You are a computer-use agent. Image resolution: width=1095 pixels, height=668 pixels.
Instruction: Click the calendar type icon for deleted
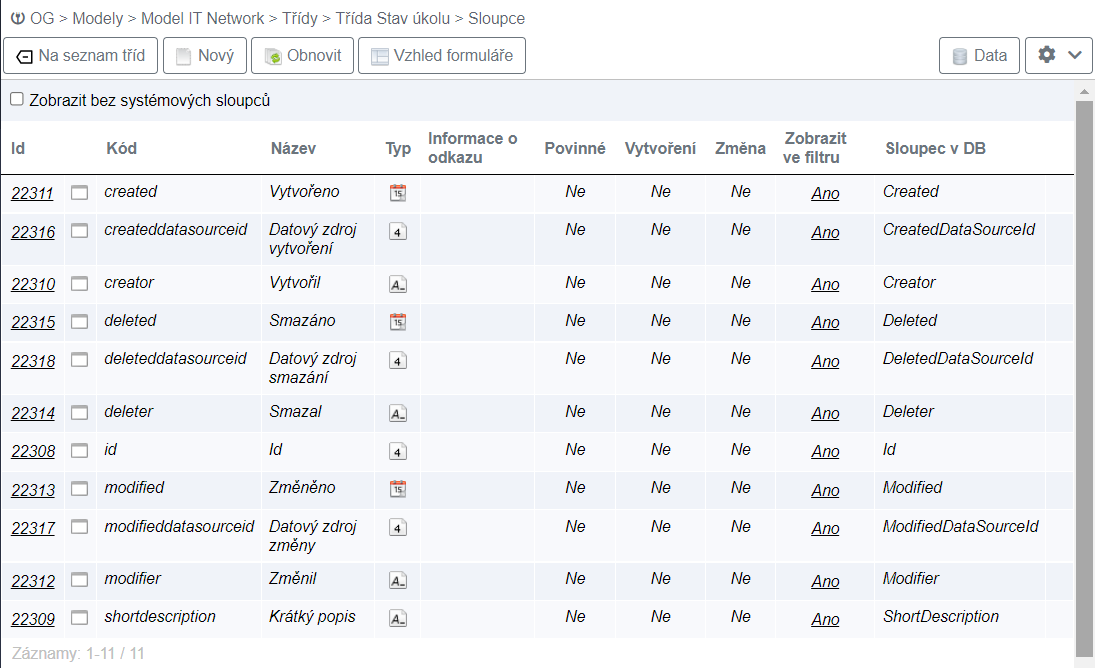coord(398,322)
